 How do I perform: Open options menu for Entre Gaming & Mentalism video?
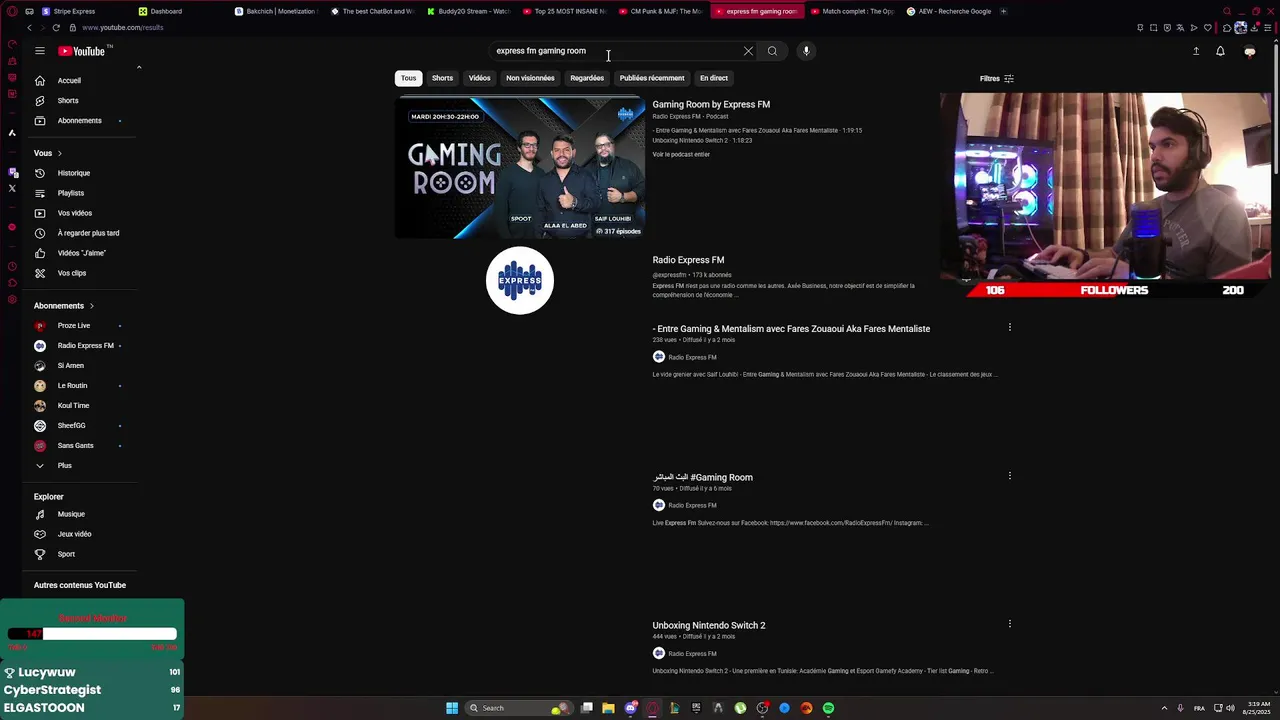[x=1009, y=327]
